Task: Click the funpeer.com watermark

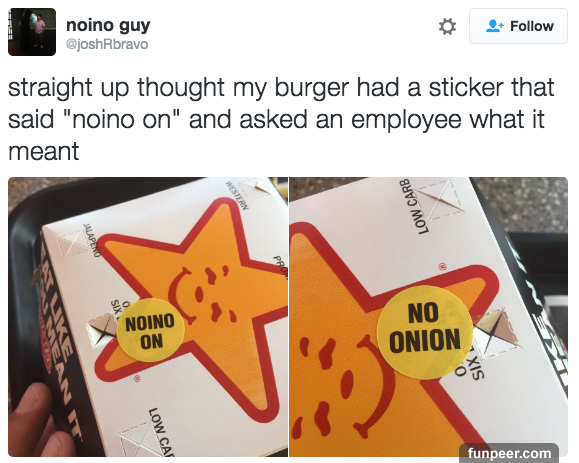Action: coord(509,453)
